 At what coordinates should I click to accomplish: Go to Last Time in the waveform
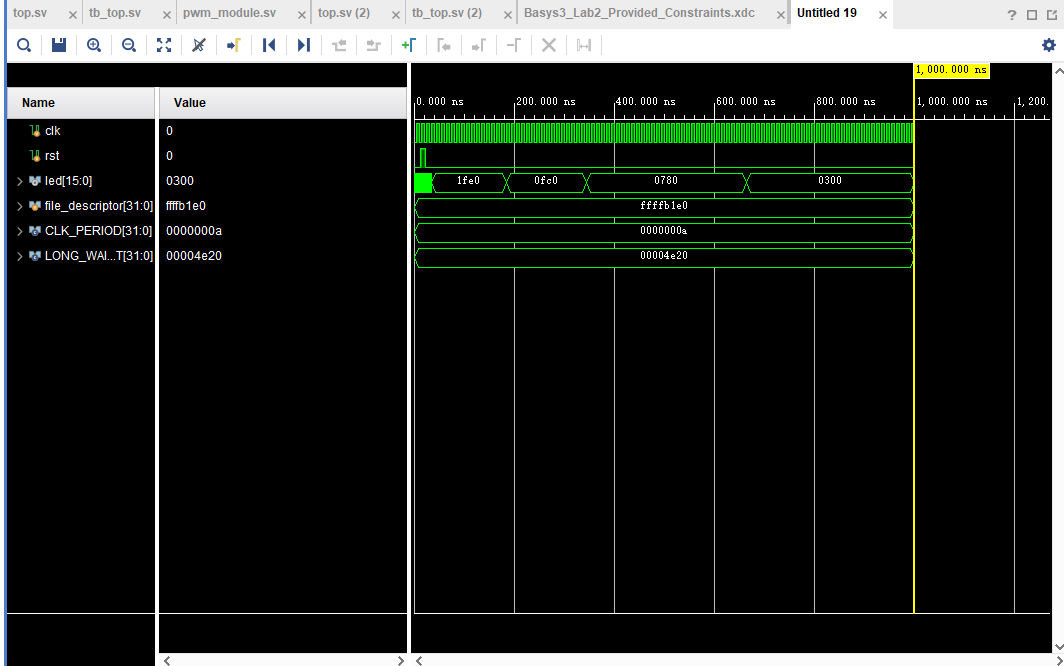click(x=303, y=45)
